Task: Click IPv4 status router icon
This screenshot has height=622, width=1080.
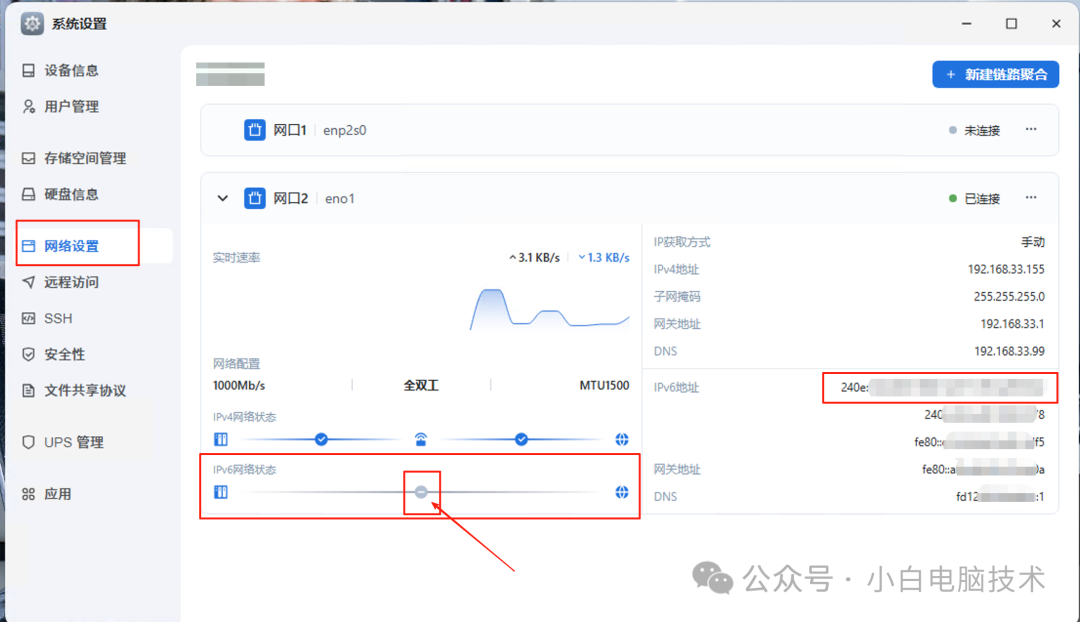Action: click(421, 439)
